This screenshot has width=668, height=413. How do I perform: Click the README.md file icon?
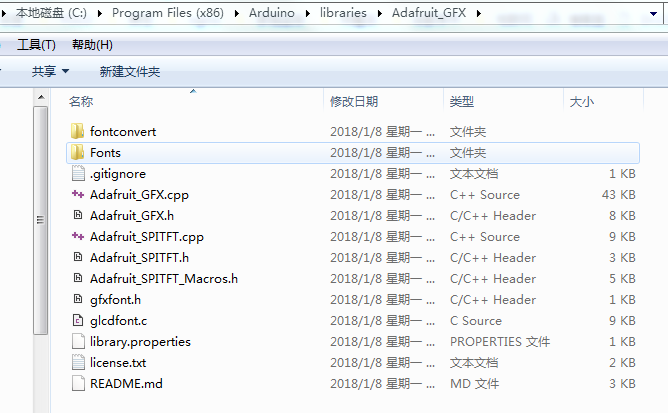(78, 383)
